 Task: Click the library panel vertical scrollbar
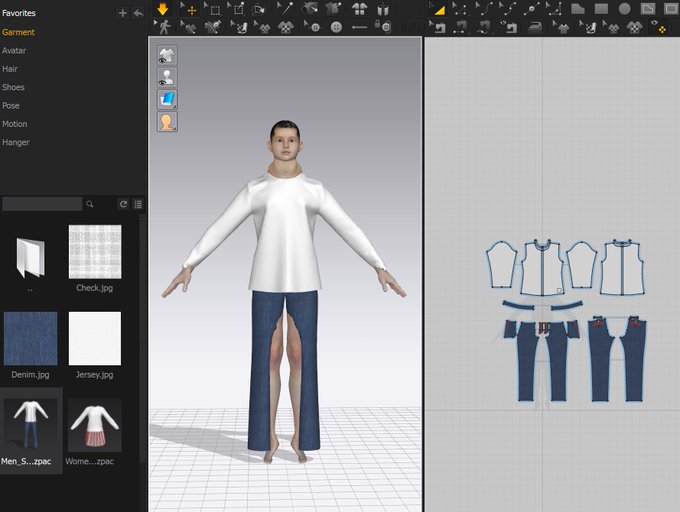pos(143,338)
